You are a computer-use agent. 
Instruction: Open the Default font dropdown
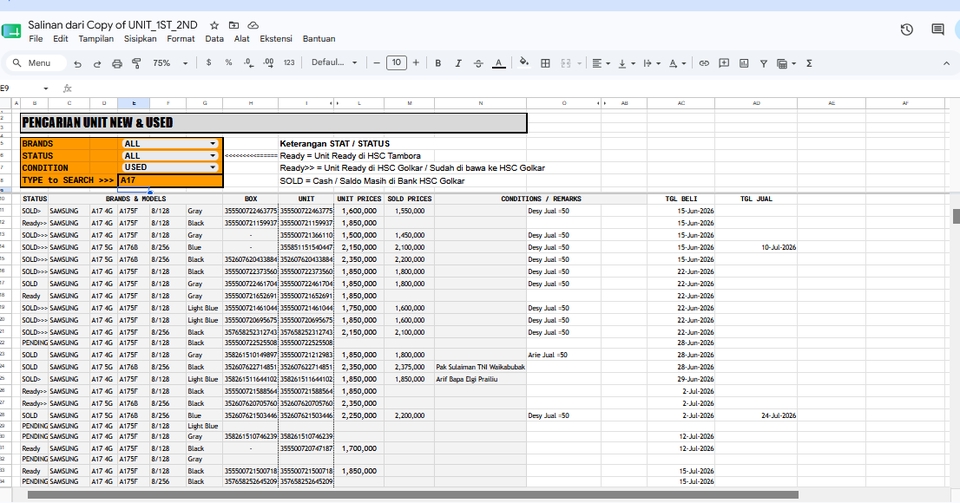pos(334,62)
